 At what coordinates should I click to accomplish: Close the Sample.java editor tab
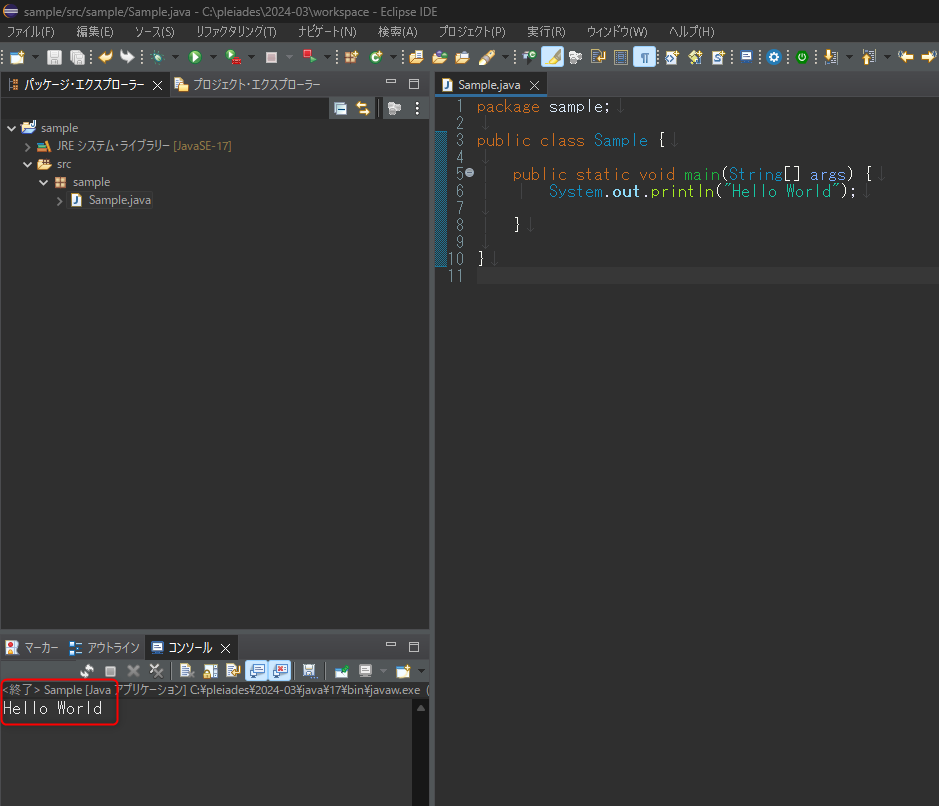(535, 86)
